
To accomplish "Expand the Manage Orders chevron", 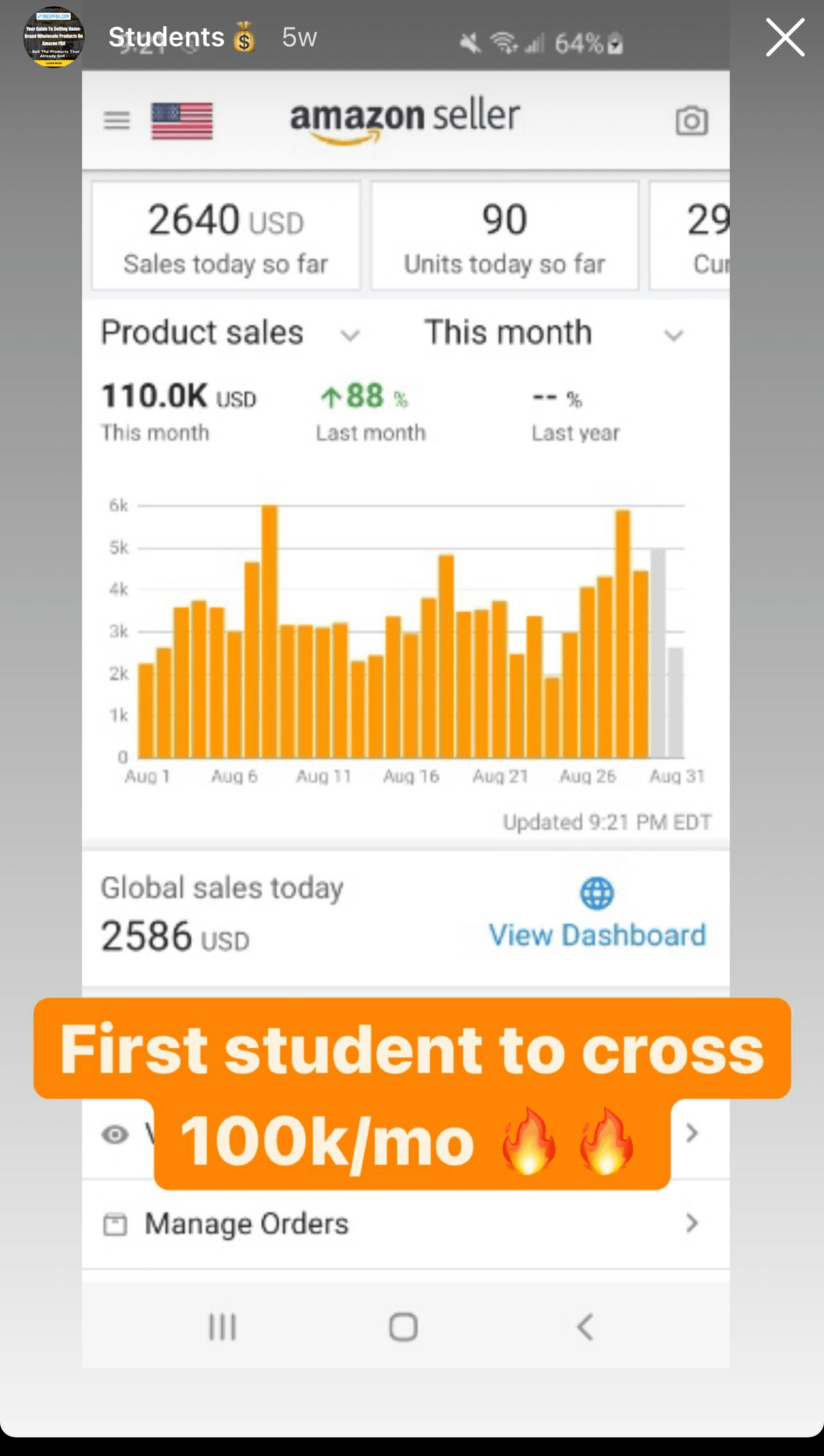I will coord(691,1223).
